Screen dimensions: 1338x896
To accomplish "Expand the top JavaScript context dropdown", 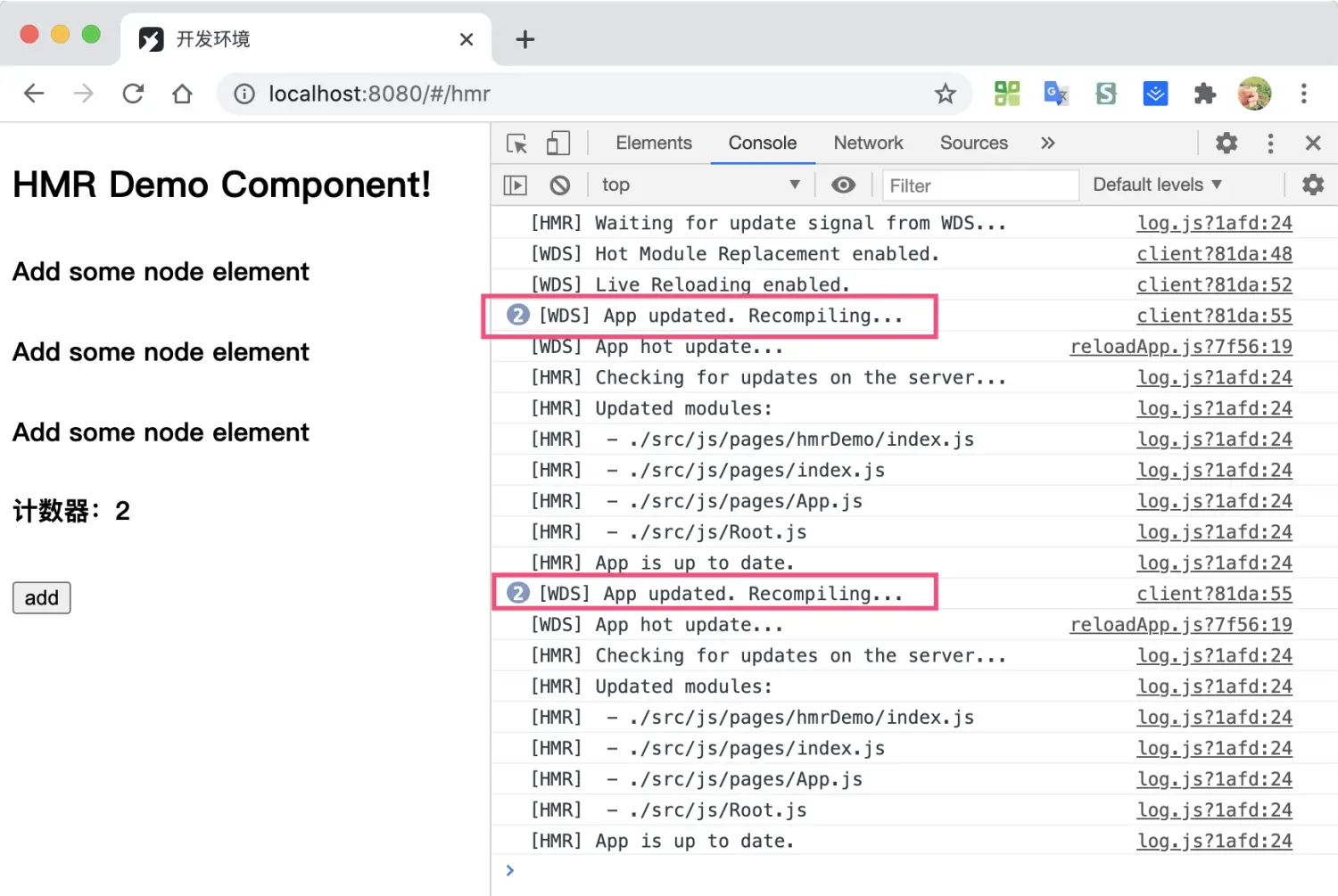I will (x=700, y=185).
